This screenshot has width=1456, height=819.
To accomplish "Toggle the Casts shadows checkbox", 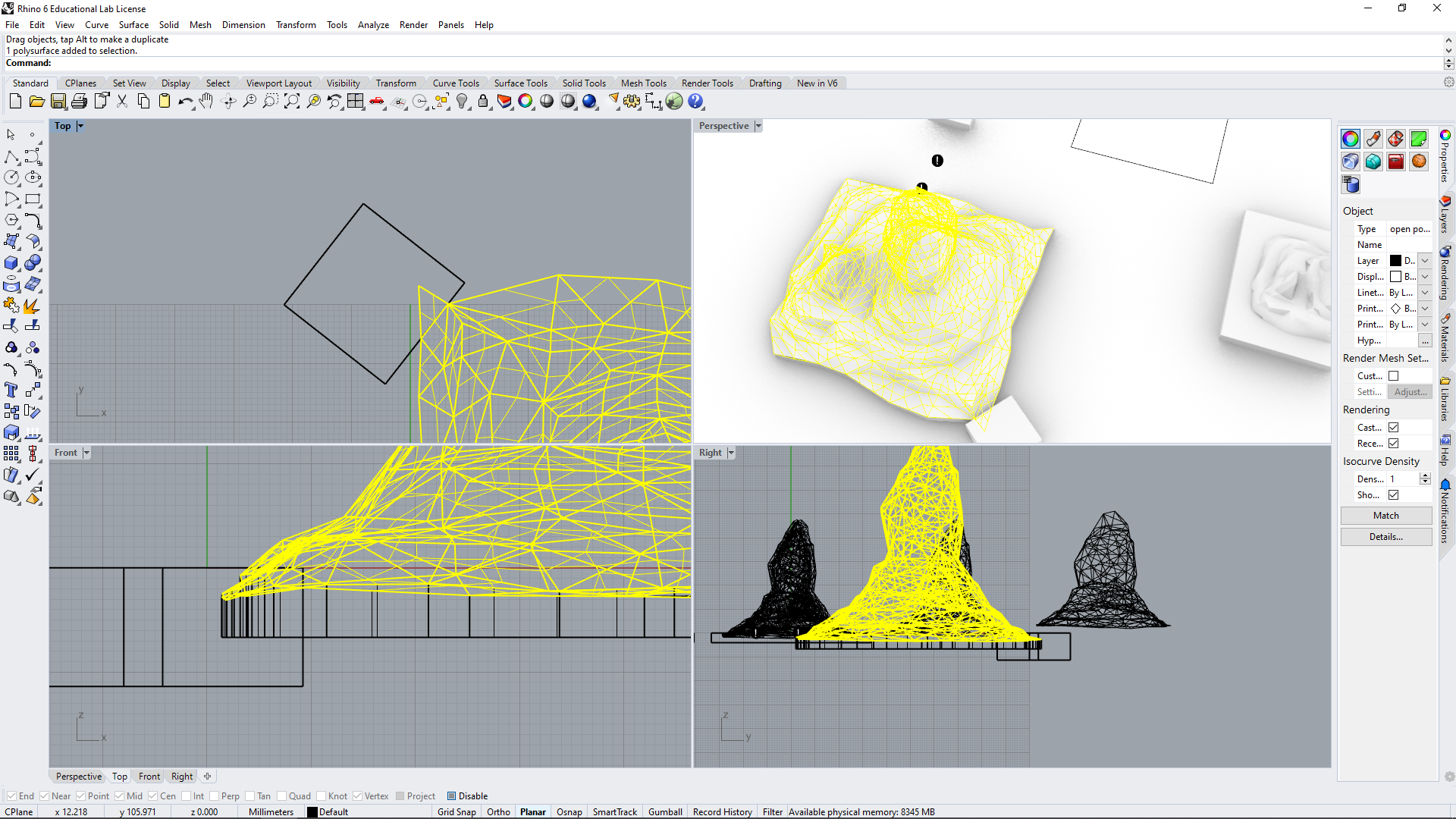I will pyautogui.click(x=1393, y=427).
